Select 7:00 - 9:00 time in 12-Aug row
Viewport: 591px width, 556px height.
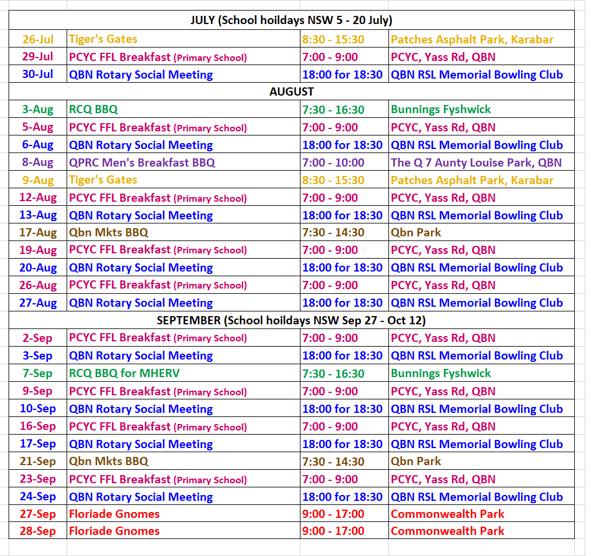[344, 197]
